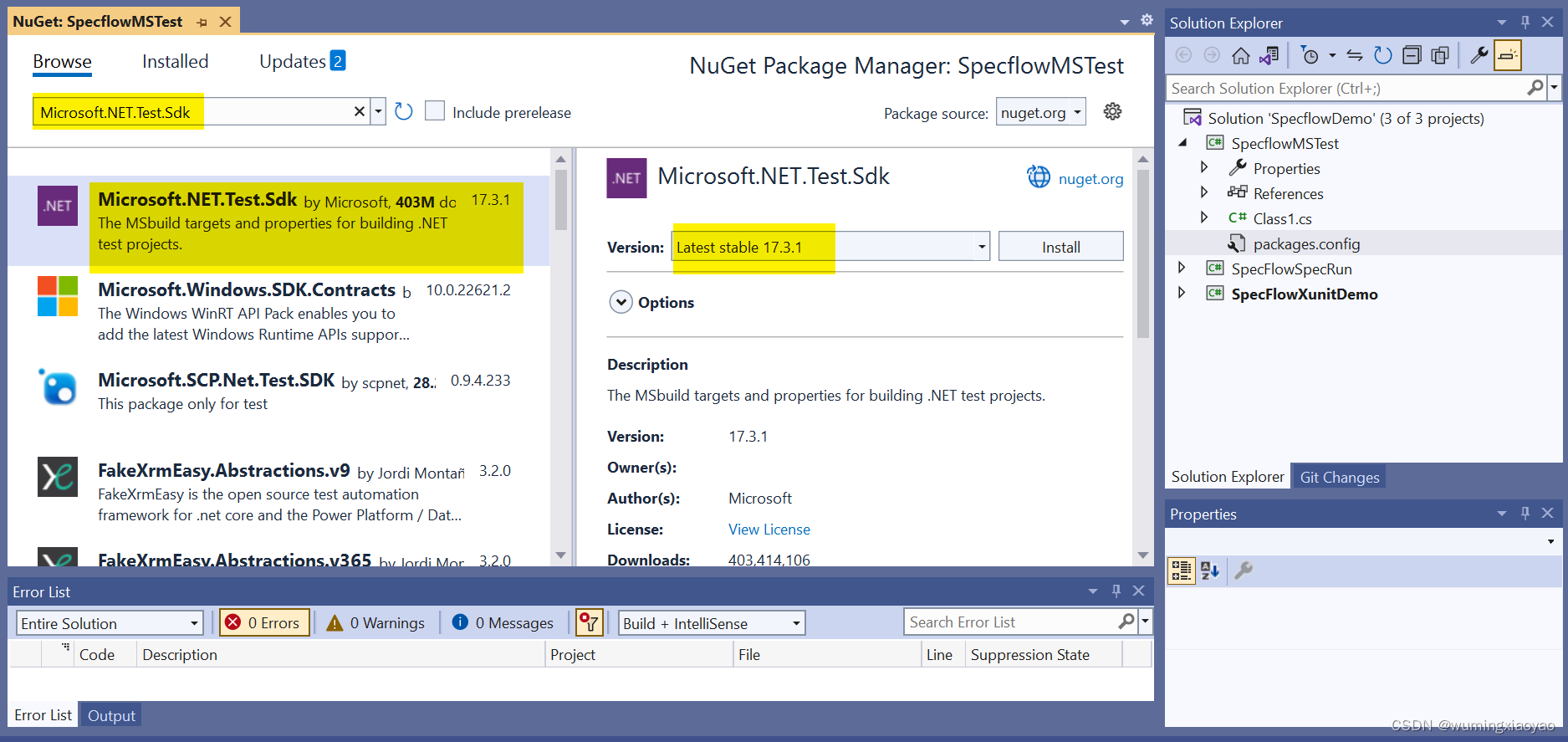Open NuGet search history dropdown arrow
This screenshot has width=1568, height=742.
pos(378,111)
